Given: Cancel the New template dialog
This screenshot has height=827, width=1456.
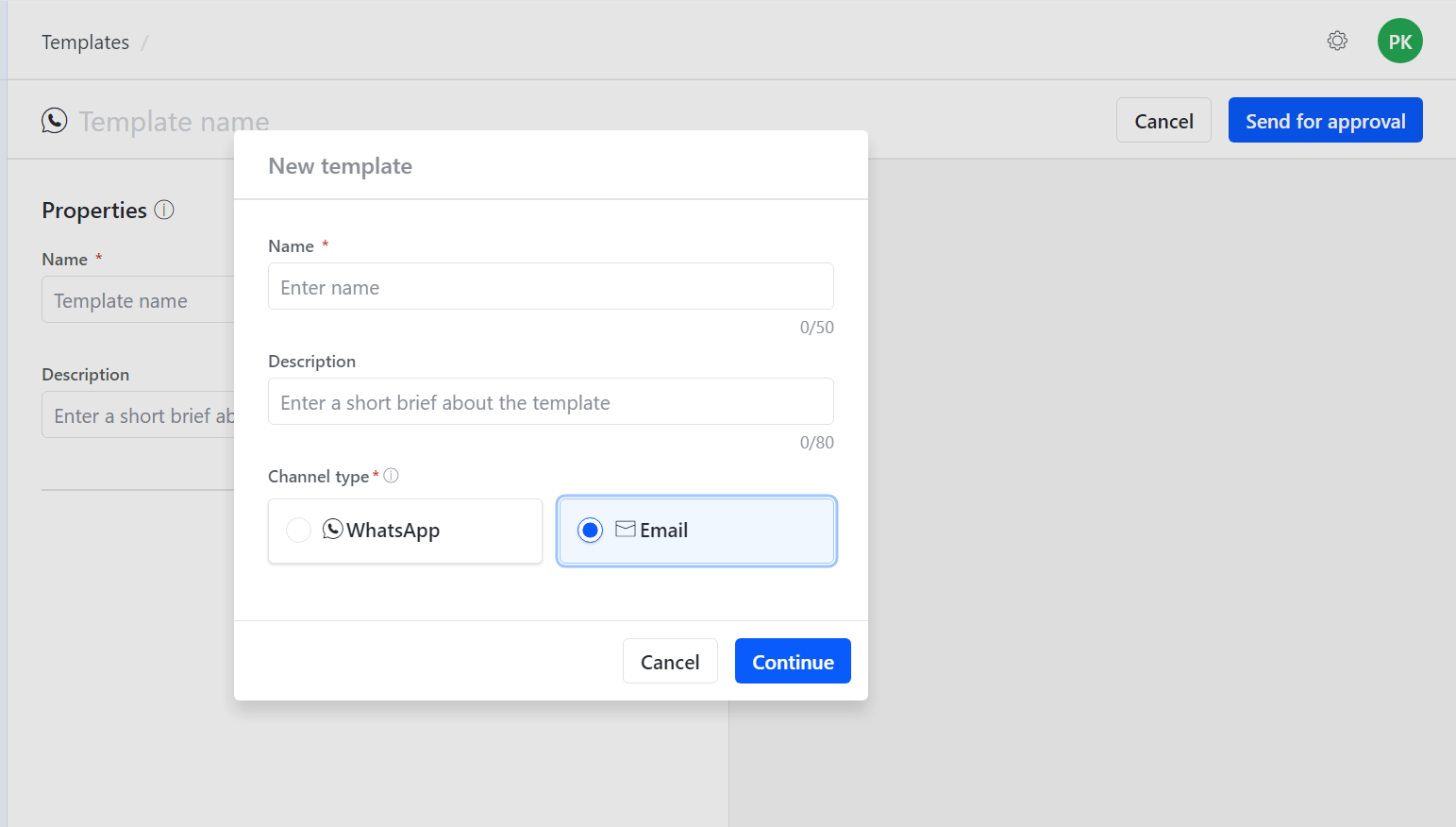Looking at the screenshot, I should (670, 661).
